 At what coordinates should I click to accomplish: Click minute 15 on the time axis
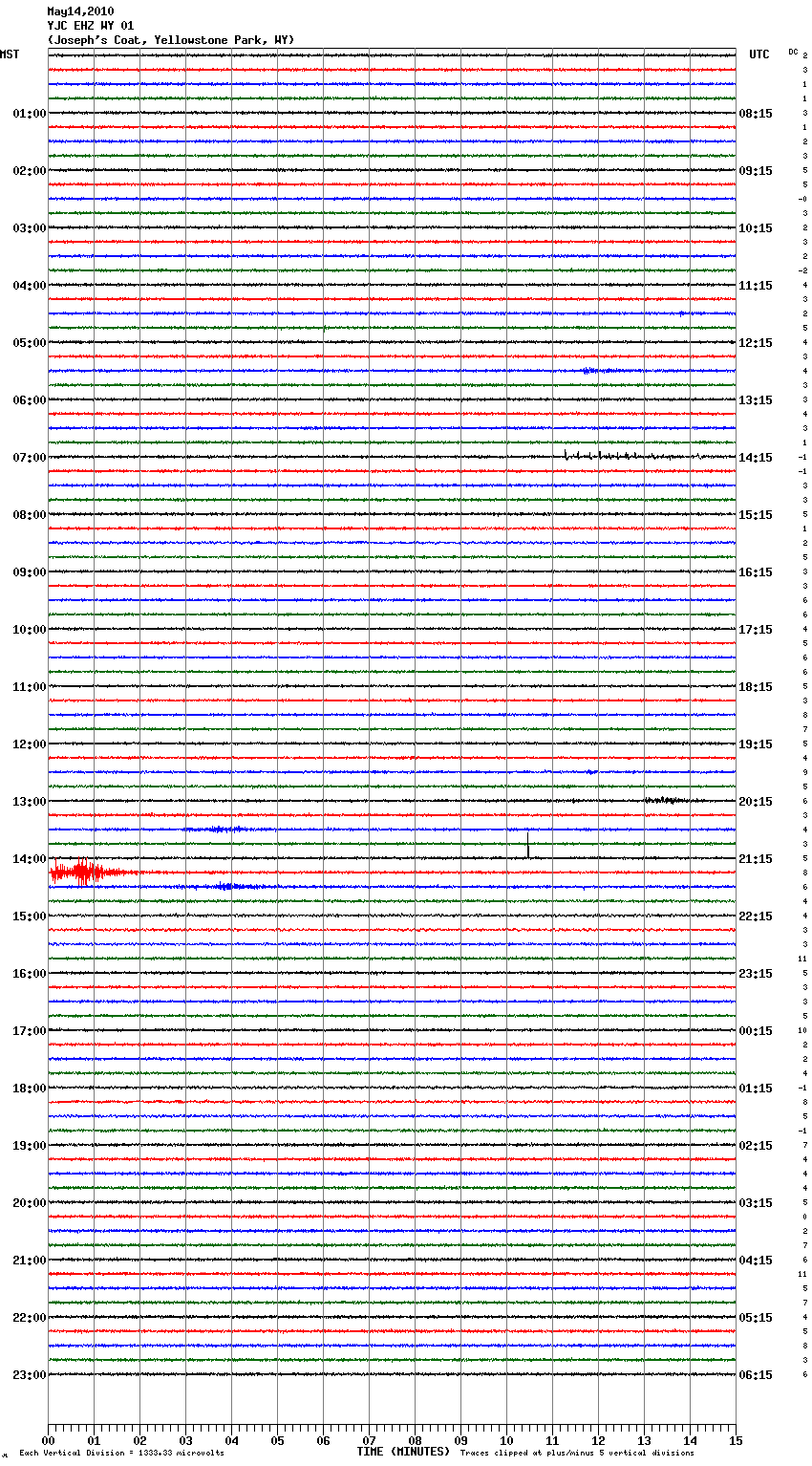pyautogui.click(x=736, y=1440)
